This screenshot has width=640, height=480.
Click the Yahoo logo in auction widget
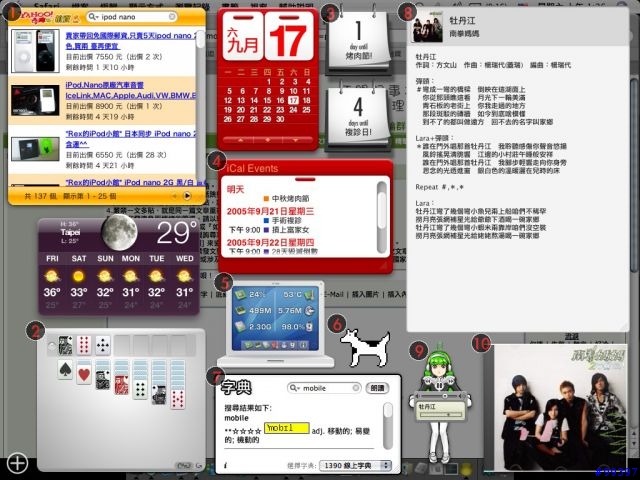(37, 16)
